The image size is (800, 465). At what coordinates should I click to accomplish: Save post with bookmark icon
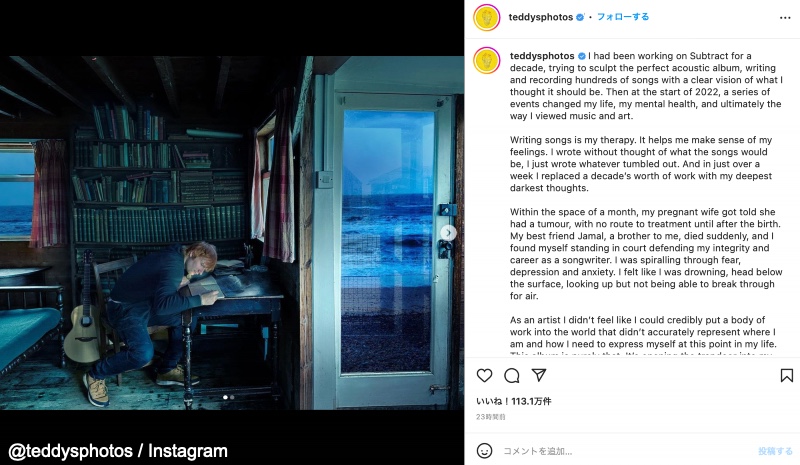[787, 376]
